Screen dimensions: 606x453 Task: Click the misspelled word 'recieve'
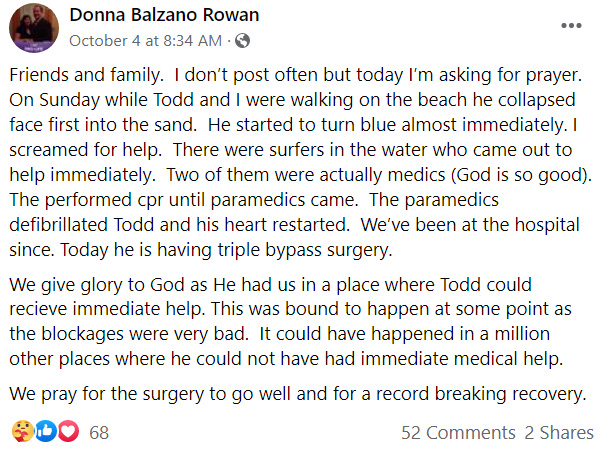[x=38, y=309]
